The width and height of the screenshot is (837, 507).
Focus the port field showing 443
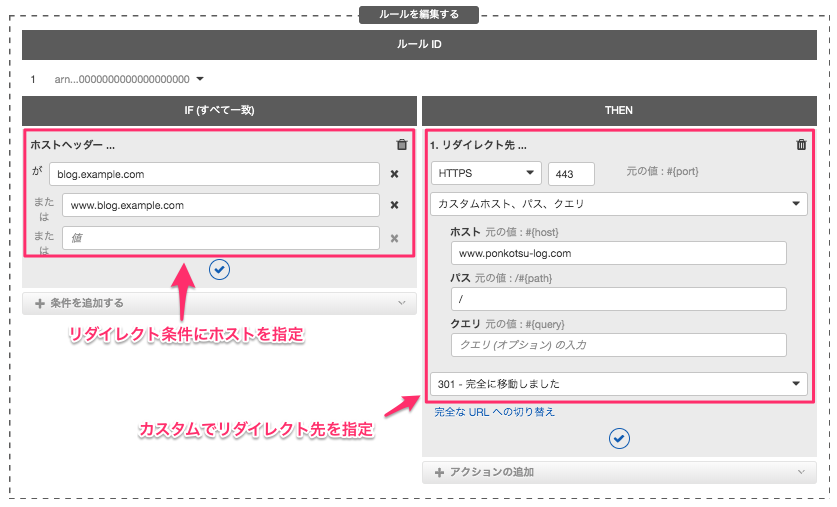[x=571, y=174]
